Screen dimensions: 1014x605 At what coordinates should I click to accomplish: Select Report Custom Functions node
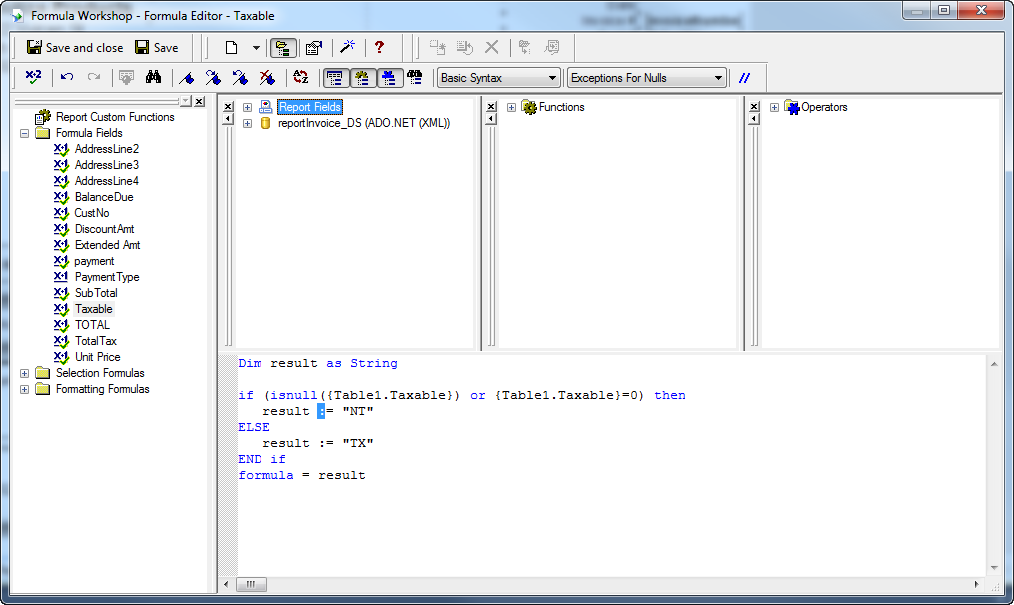115,117
